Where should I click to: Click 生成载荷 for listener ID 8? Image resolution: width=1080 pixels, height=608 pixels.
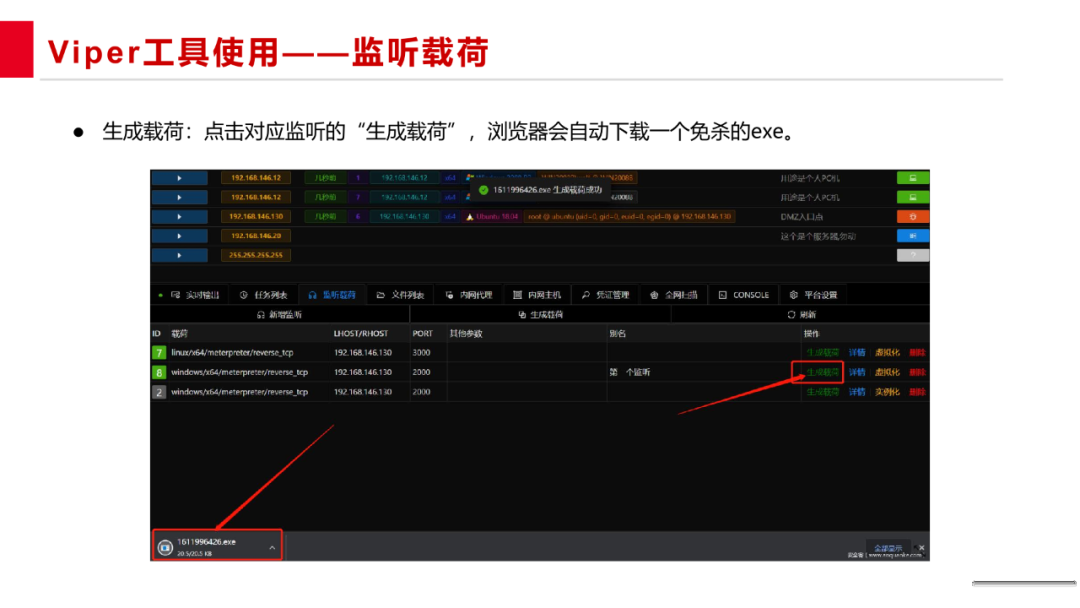click(822, 372)
